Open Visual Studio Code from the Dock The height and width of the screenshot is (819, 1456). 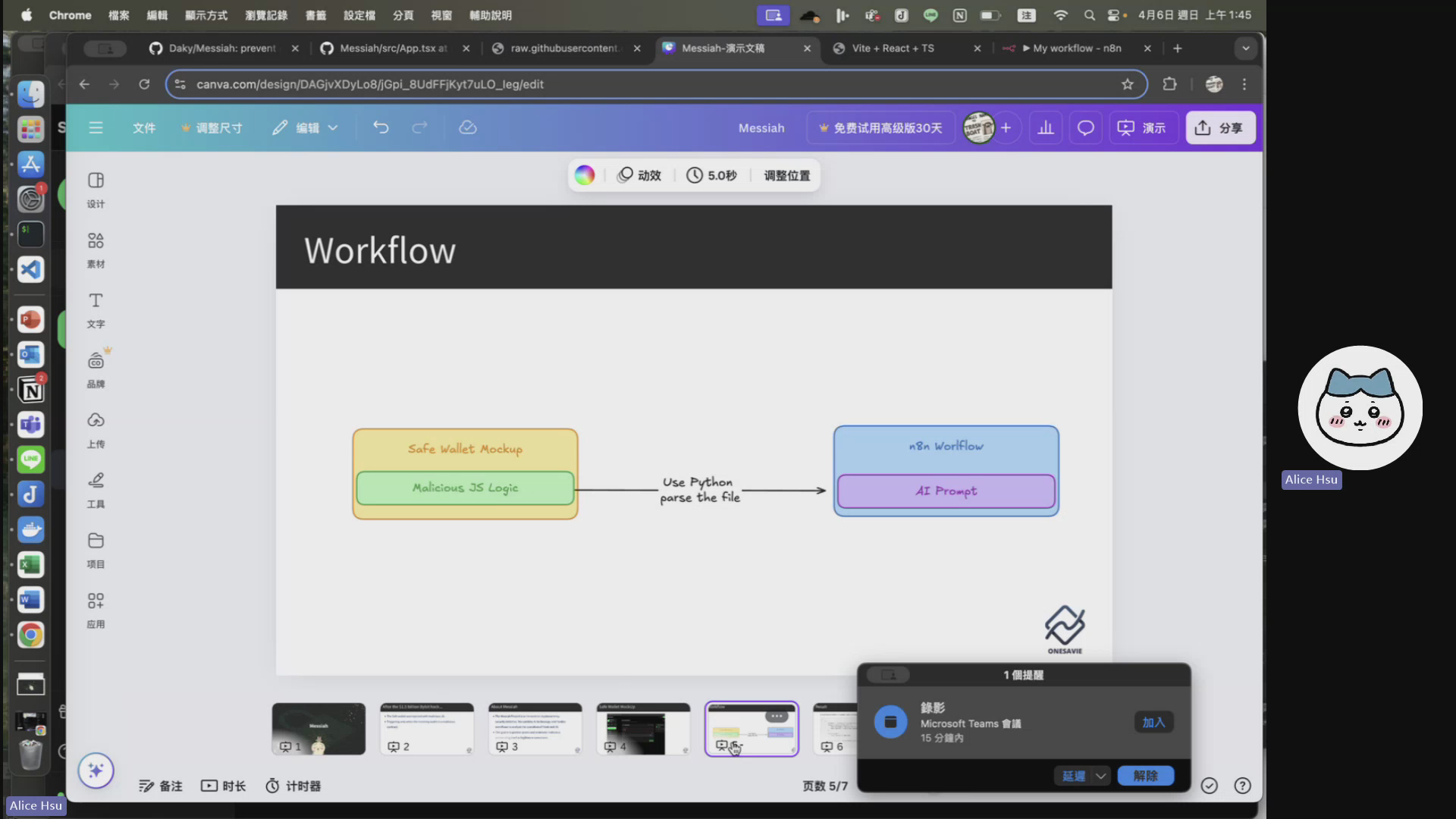[x=31, y=269]
